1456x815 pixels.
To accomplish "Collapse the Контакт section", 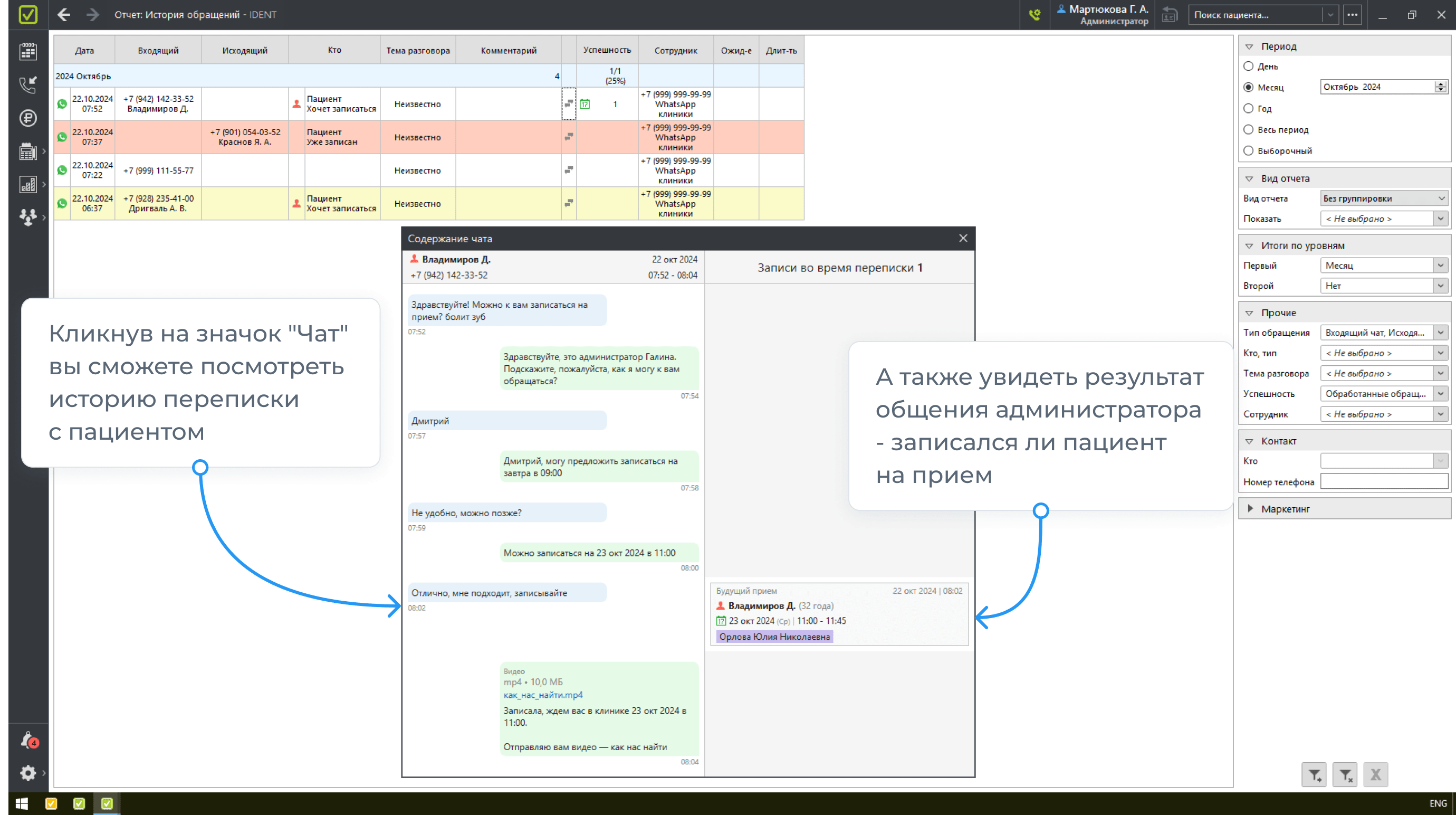I will tap(1250, 441).
